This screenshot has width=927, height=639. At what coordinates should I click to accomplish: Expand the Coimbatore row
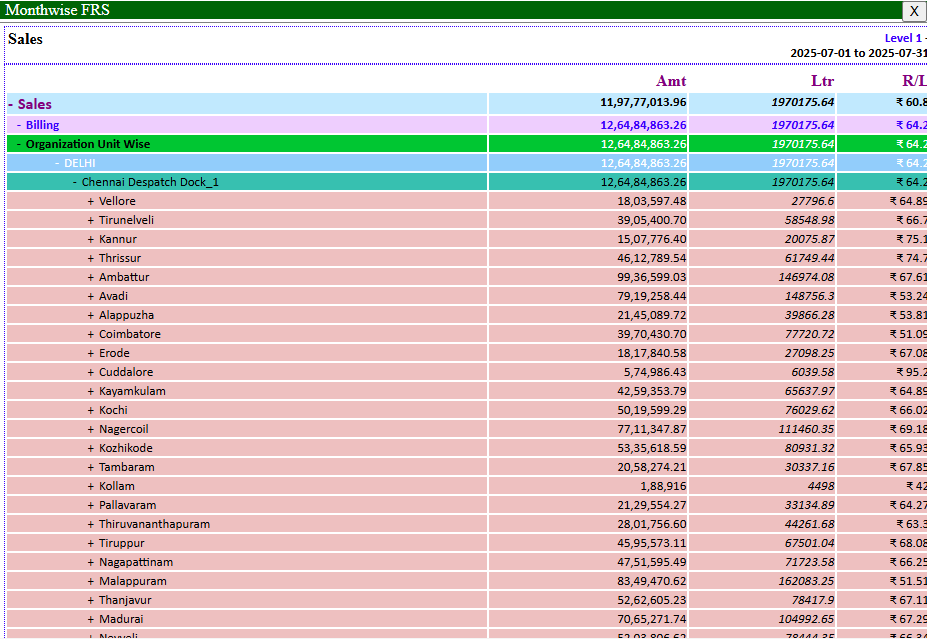[91, 334]
